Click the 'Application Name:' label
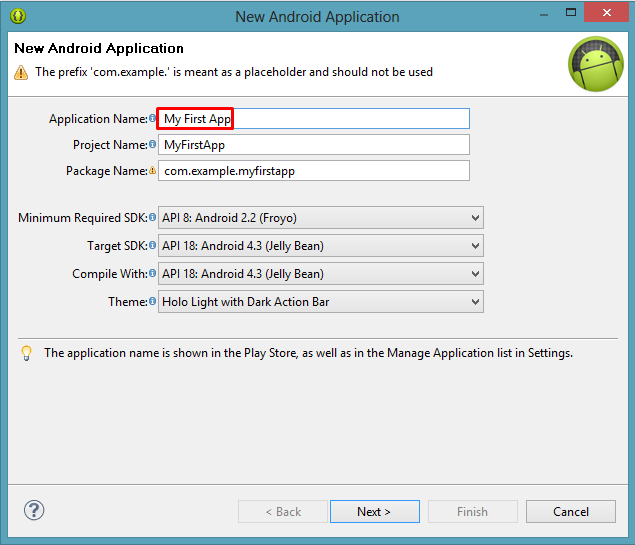The image size is (635, 545). (x=98, y=119)
